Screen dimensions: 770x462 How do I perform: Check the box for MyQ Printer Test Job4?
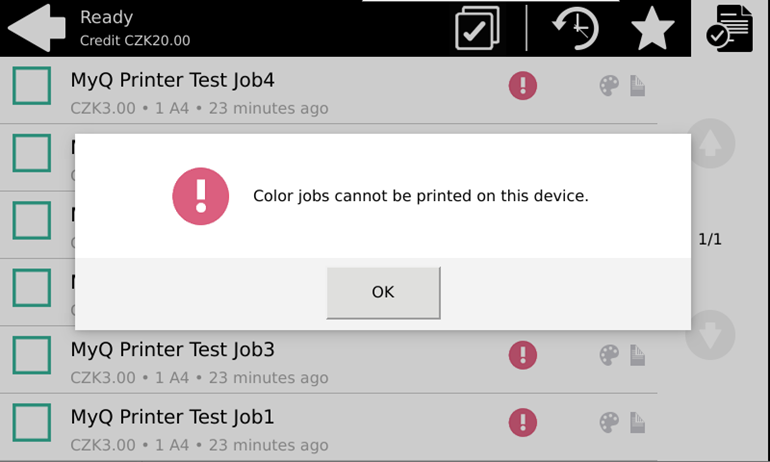point(32,86)
